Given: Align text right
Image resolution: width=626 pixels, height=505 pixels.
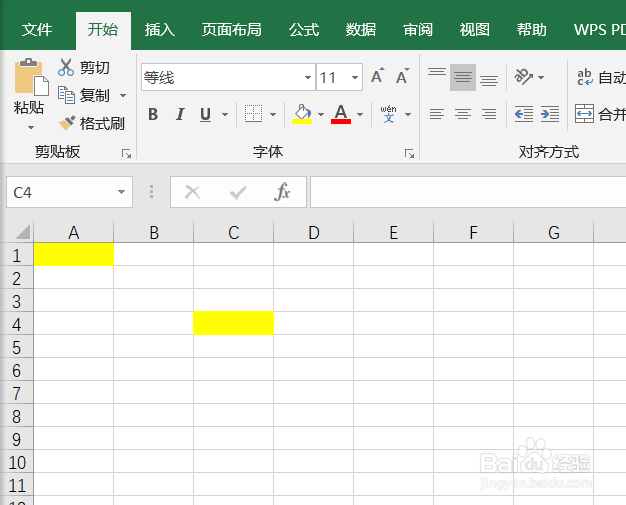Looking at the screenshot, I should (x=489, y=115).
